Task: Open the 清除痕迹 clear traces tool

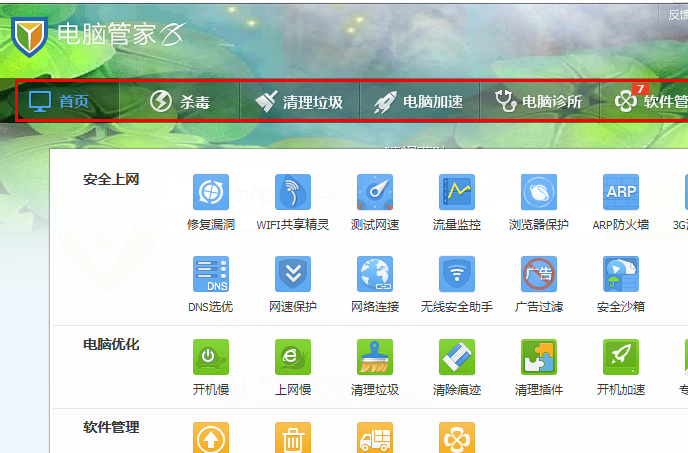Action: click(x=456, y=357)
